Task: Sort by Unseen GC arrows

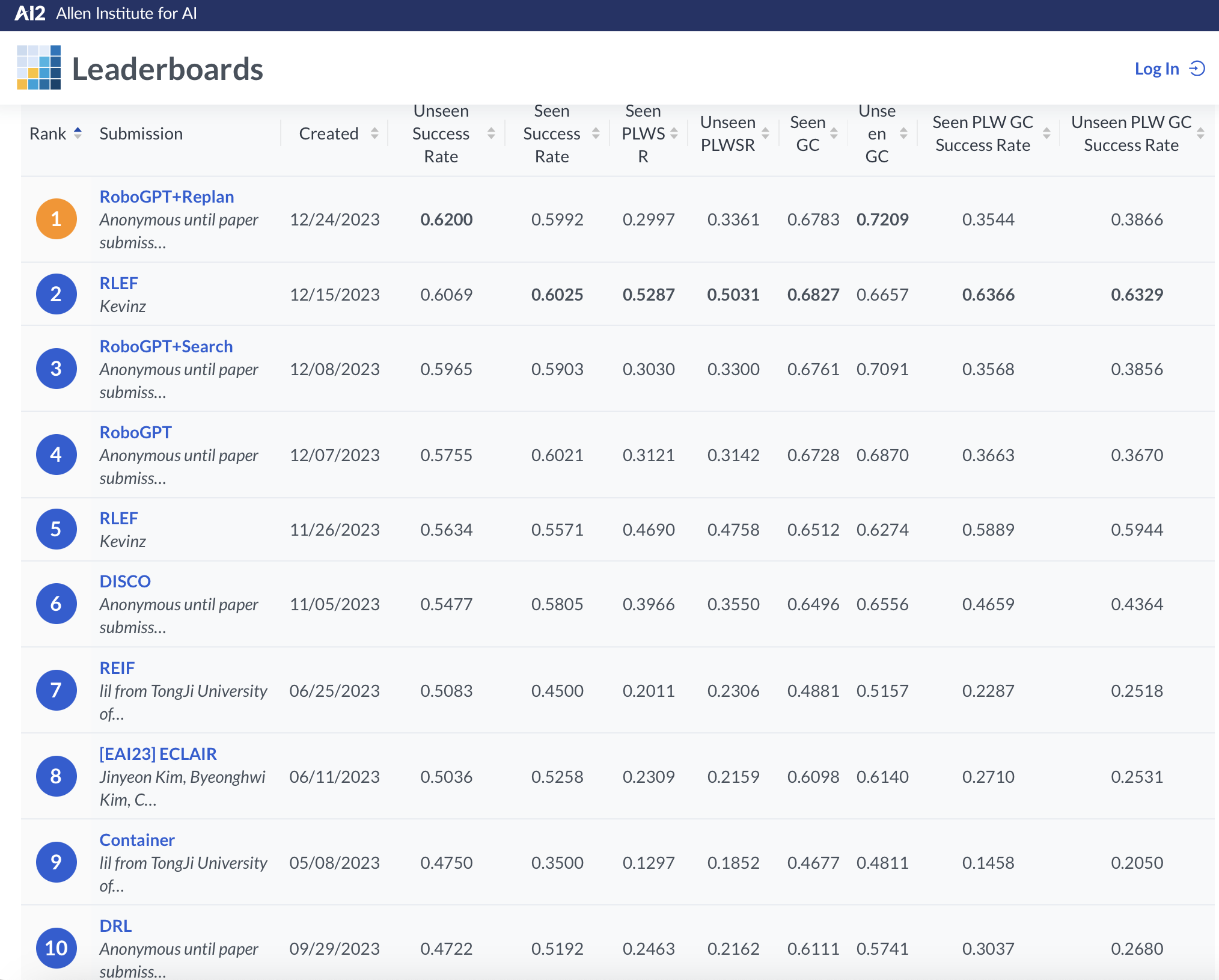Action: (903, 133)
